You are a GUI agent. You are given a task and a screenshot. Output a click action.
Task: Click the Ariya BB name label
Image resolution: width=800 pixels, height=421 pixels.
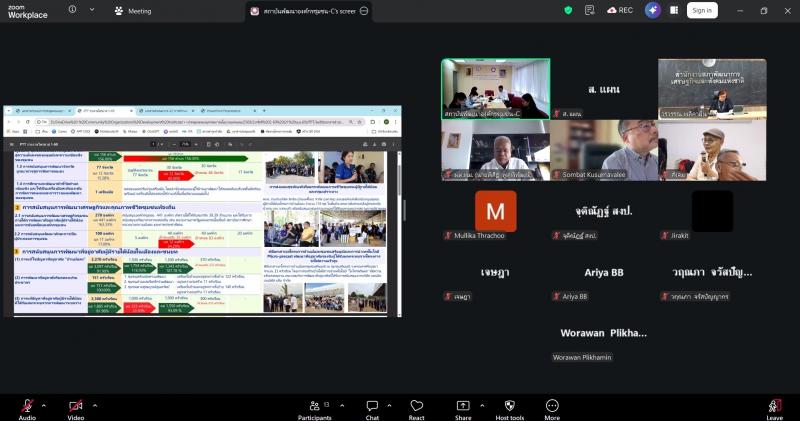point(574,296)
